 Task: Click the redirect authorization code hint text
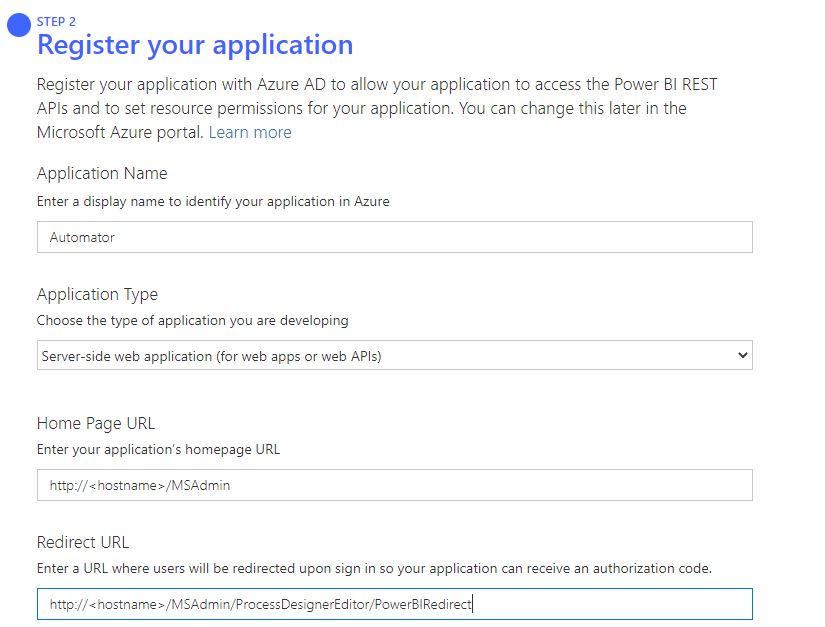coord(374,568)
